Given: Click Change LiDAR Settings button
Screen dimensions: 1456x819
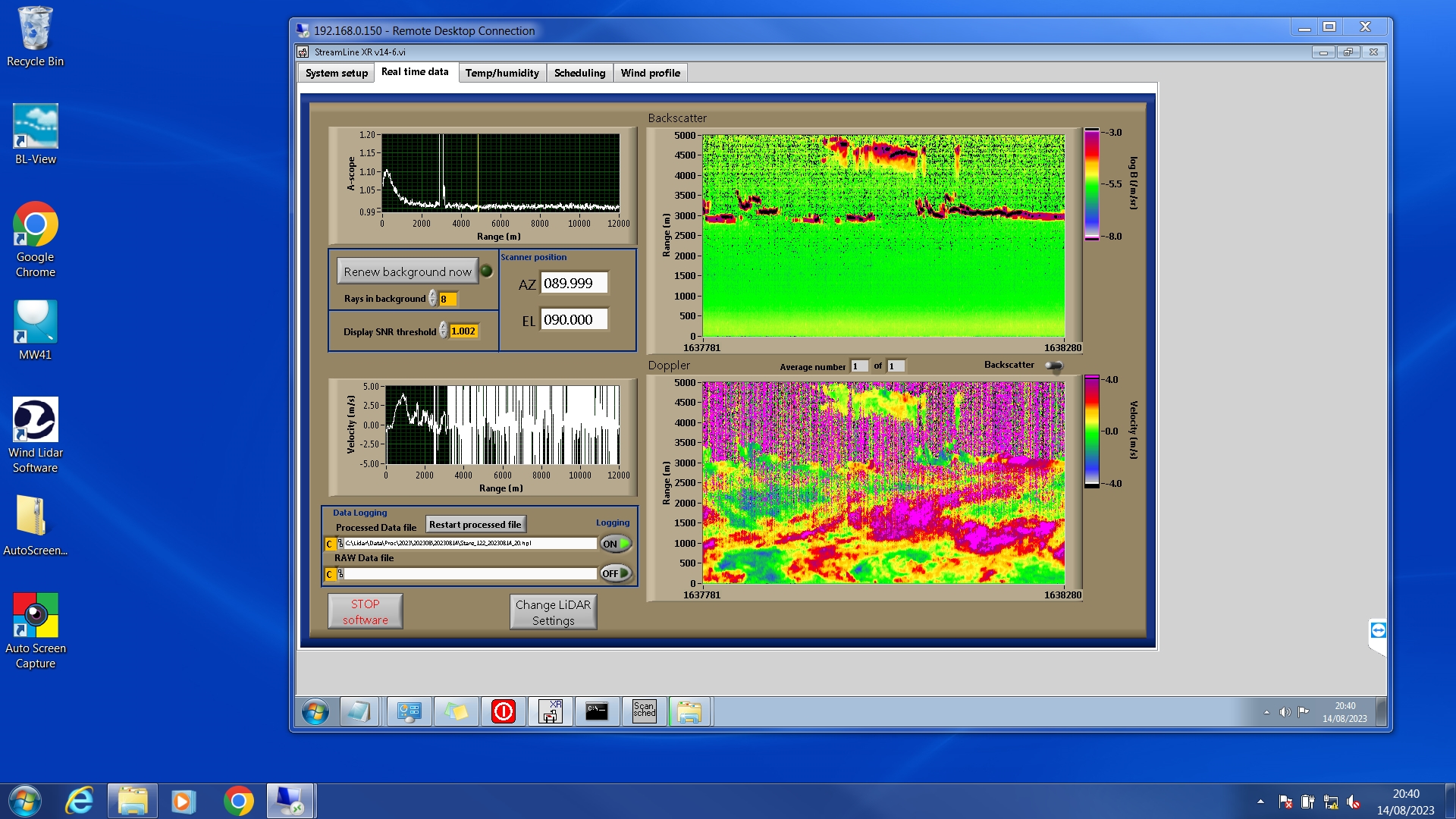Looking at the screenshot, I should coord(553,612).
